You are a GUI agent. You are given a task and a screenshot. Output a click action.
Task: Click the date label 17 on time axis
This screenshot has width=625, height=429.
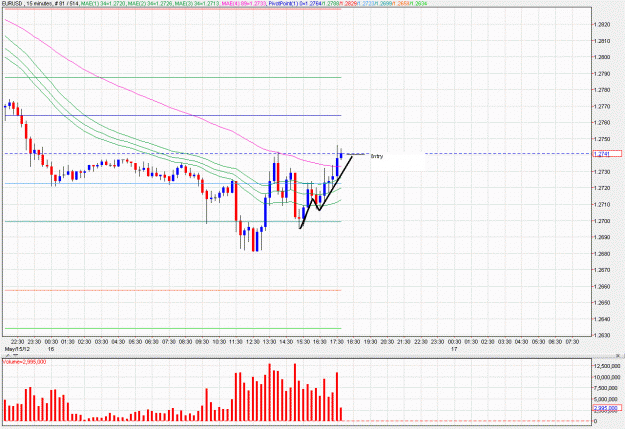[454, 349]
